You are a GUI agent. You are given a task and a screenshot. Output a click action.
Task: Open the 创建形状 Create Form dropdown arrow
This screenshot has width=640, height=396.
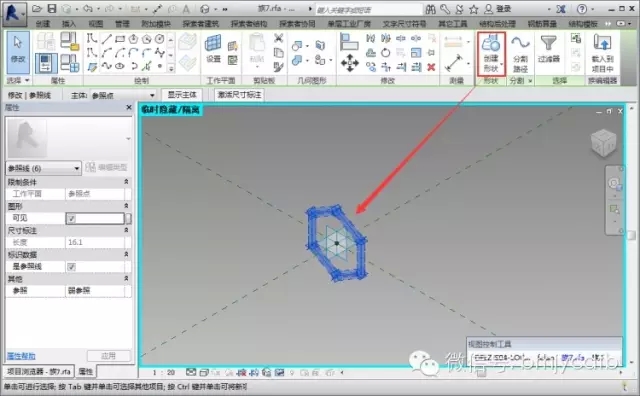point(502,65)
